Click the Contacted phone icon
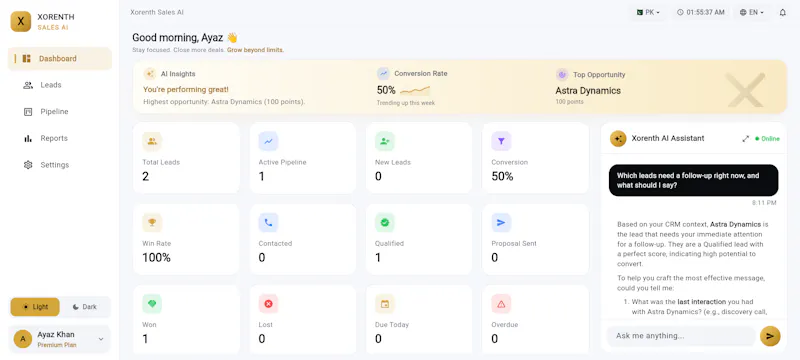 (268, 222)
